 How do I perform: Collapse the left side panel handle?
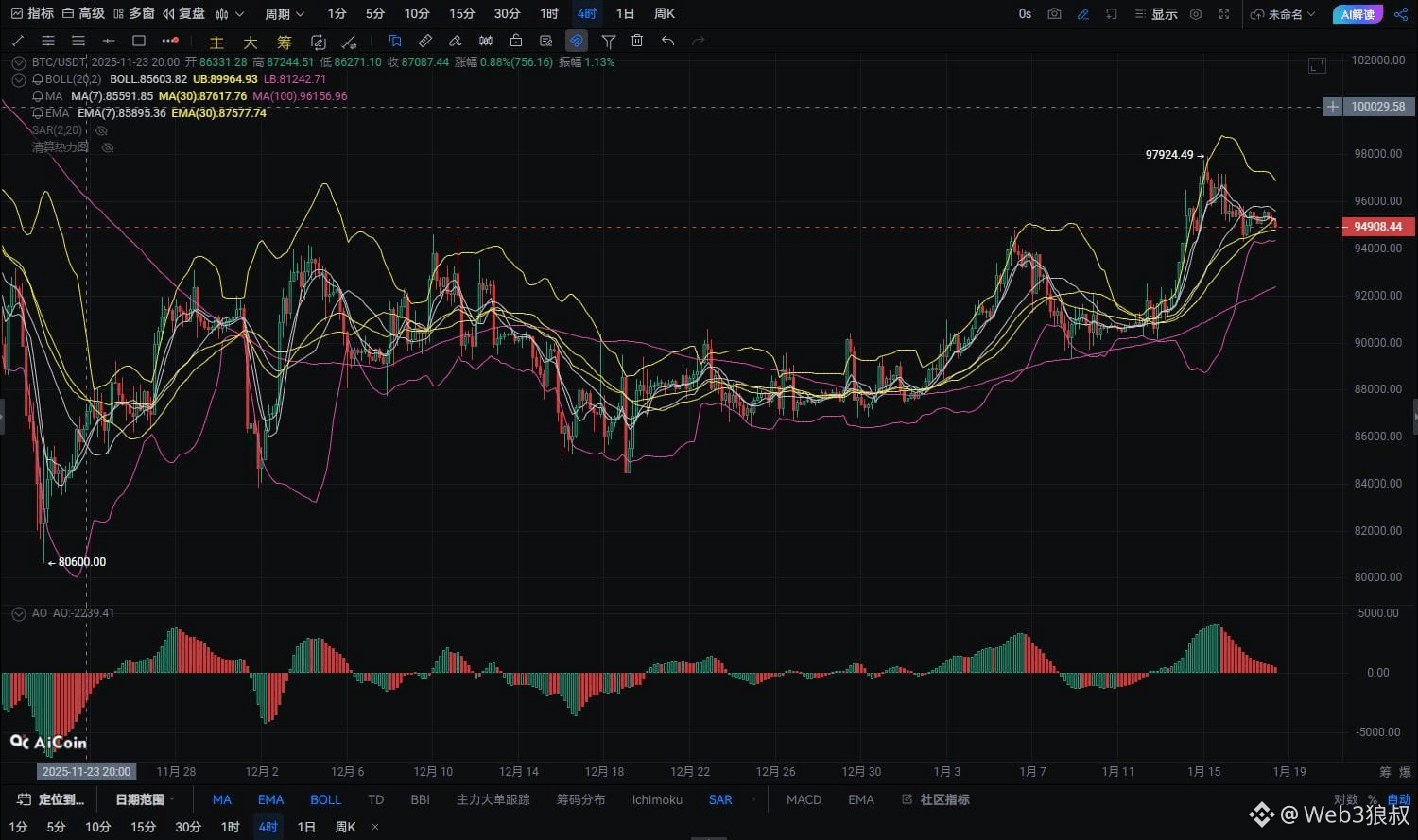[3, 416]
